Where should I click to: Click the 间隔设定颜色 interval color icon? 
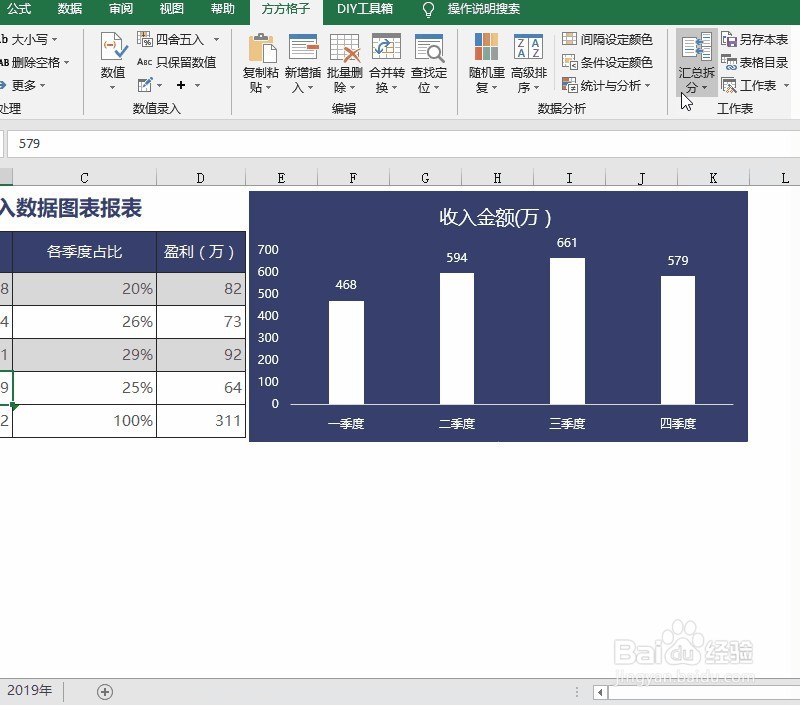(569, 39)
